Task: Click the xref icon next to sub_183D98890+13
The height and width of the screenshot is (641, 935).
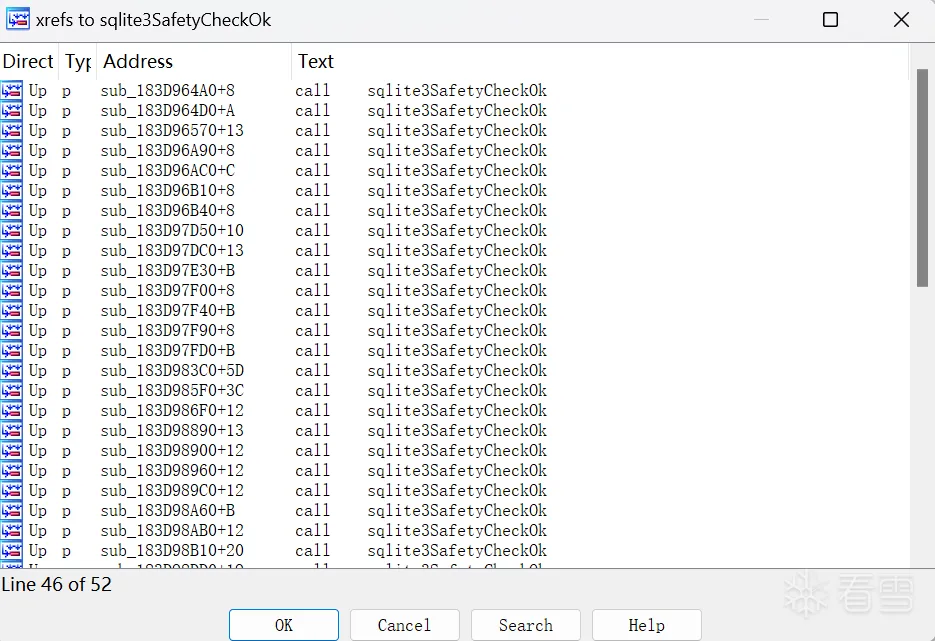Action: 12,431
